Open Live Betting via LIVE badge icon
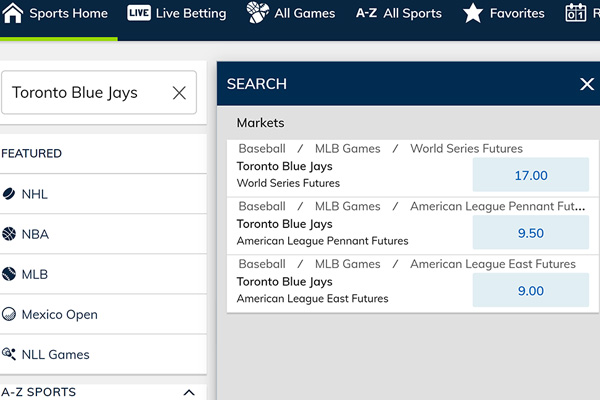 click(139, 13)
